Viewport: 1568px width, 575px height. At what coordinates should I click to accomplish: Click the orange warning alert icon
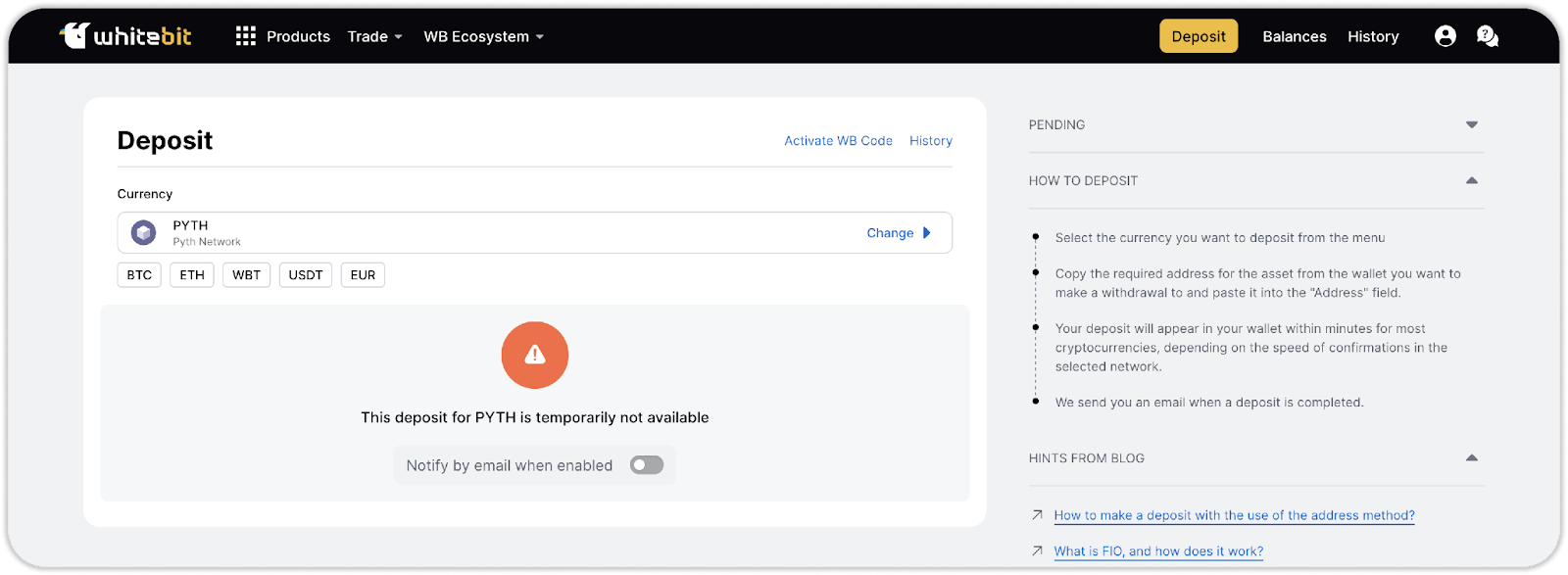[x=535, y=355]
